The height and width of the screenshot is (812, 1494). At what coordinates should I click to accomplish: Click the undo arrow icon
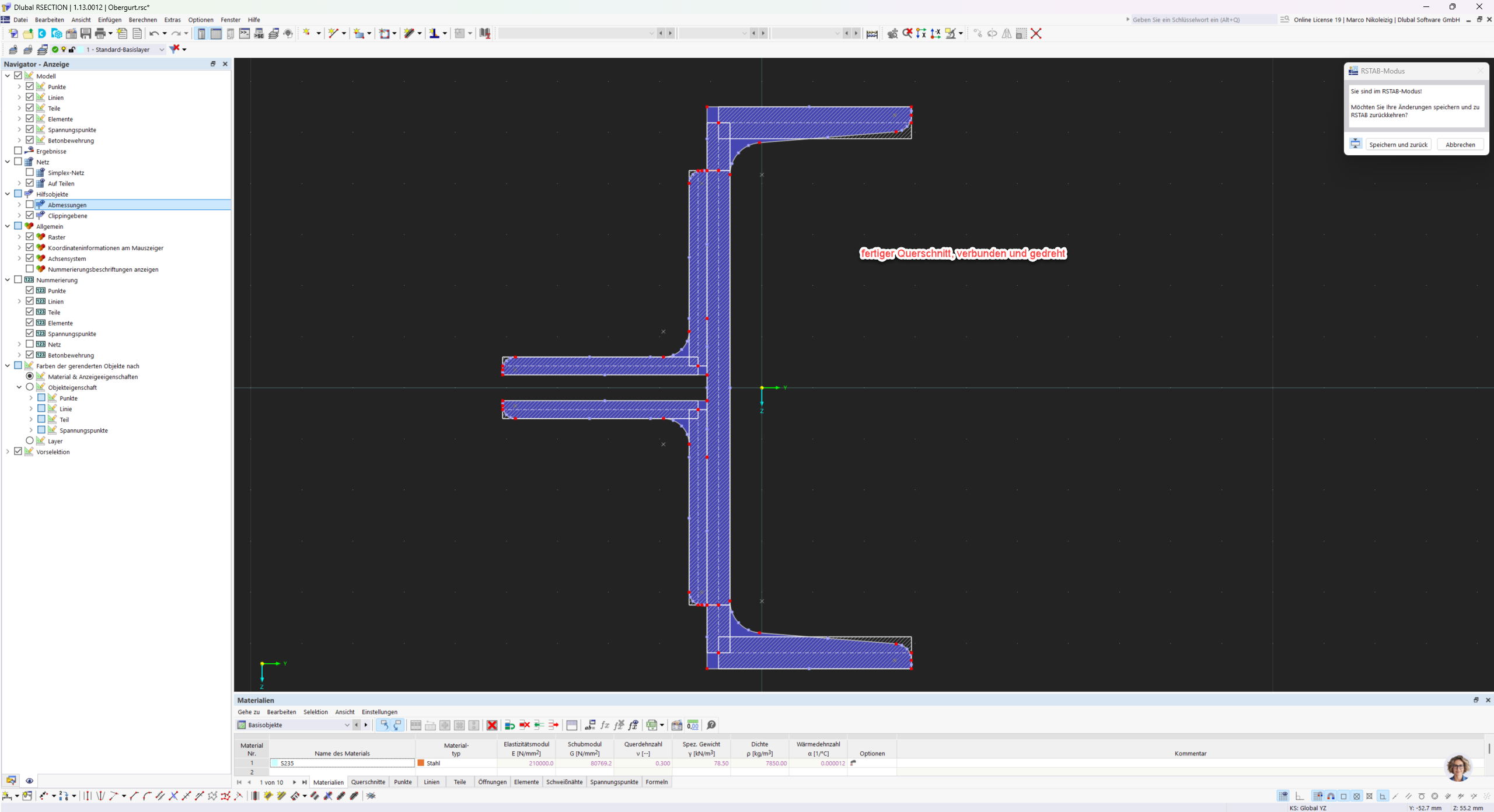pos(153,33)
